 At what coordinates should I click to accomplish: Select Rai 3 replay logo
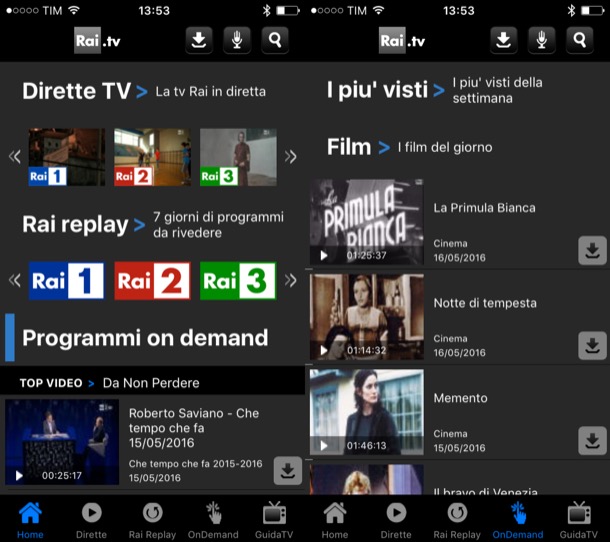(238, 281)
